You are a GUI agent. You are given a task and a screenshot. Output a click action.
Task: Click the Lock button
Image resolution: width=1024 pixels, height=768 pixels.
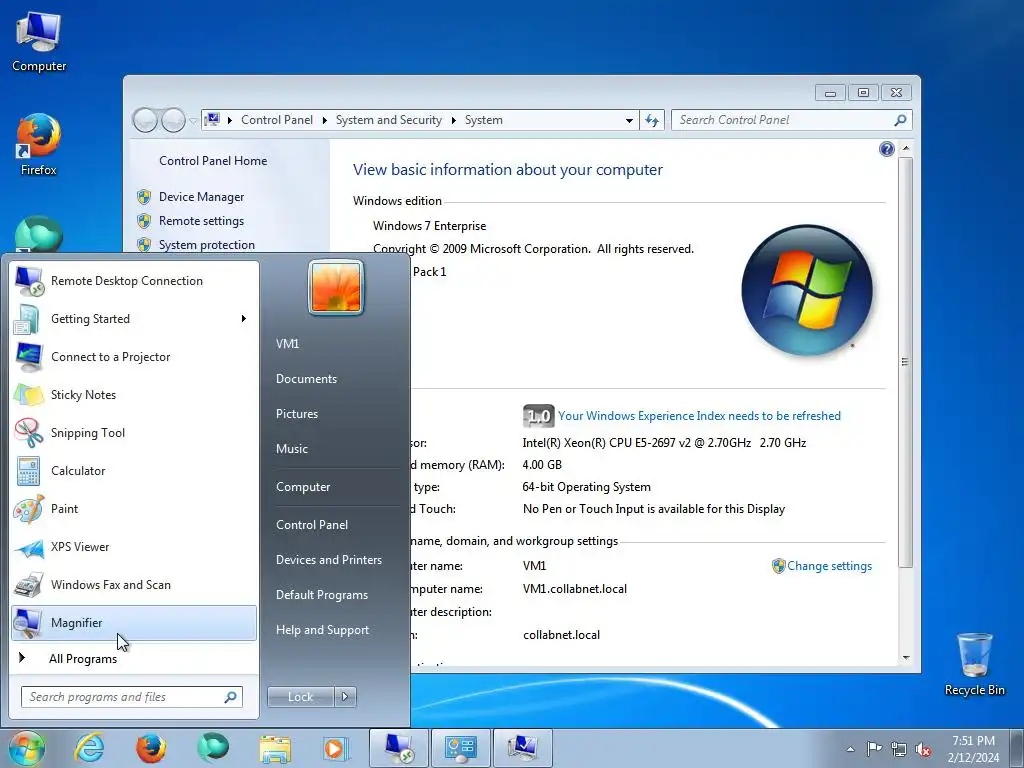(300, 697)
